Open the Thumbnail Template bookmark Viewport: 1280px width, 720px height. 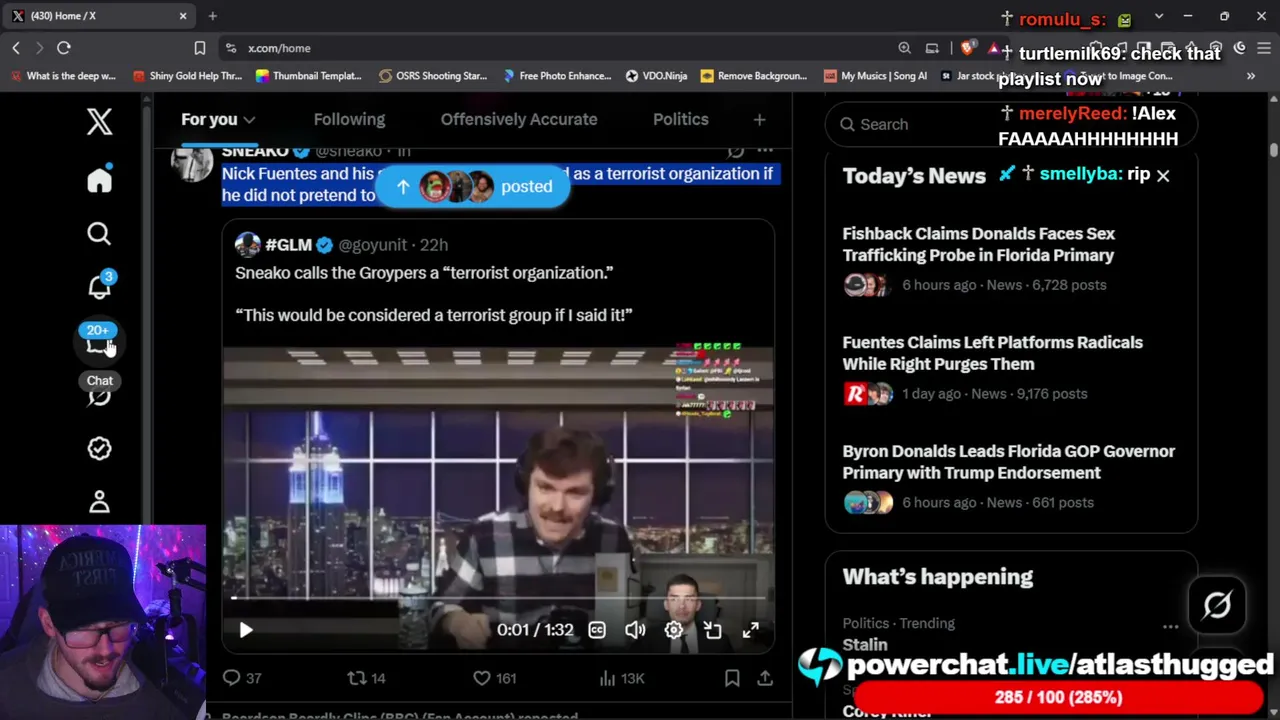309,76
